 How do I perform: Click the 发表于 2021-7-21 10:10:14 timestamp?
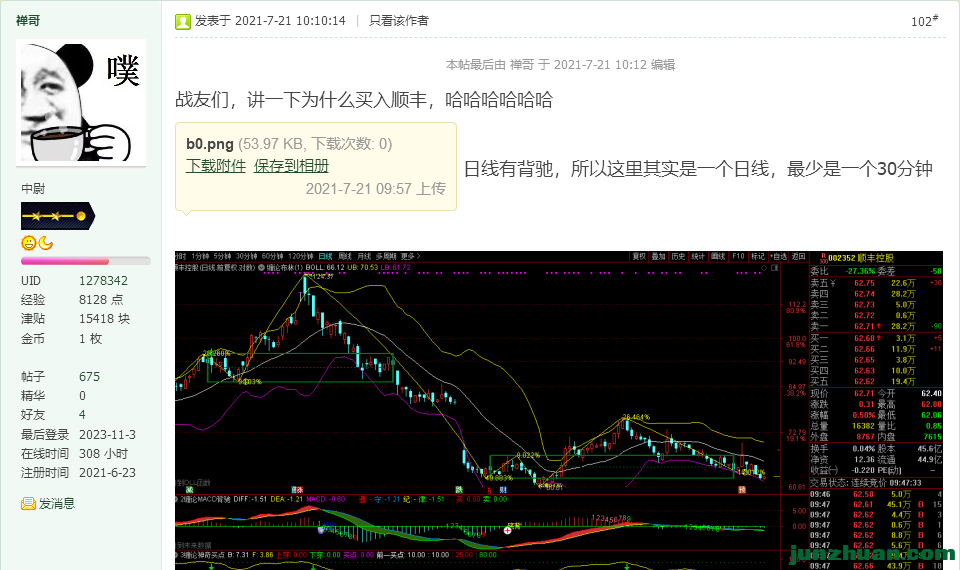coord(270,21)
